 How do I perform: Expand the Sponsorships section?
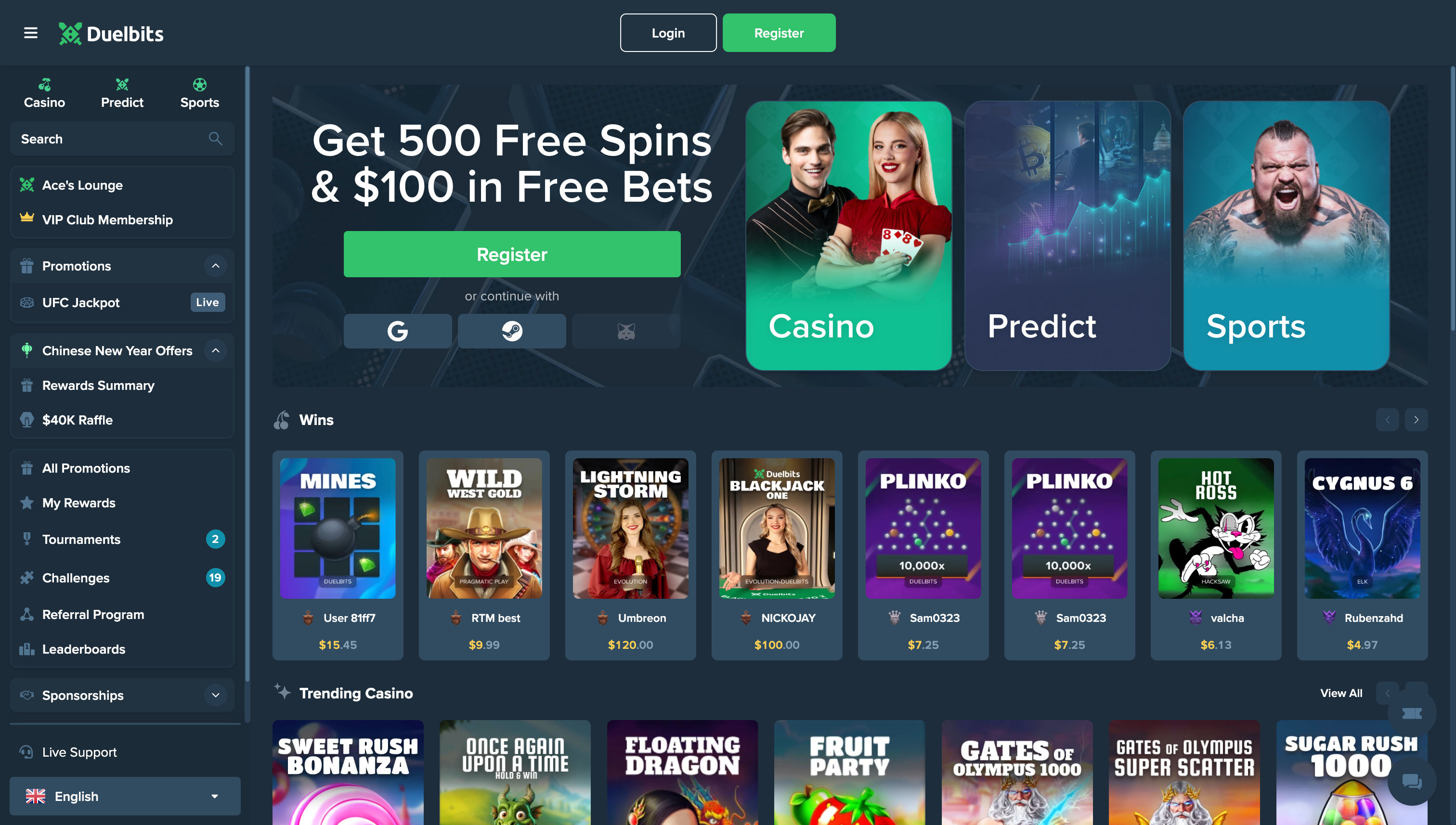(215, 695)
